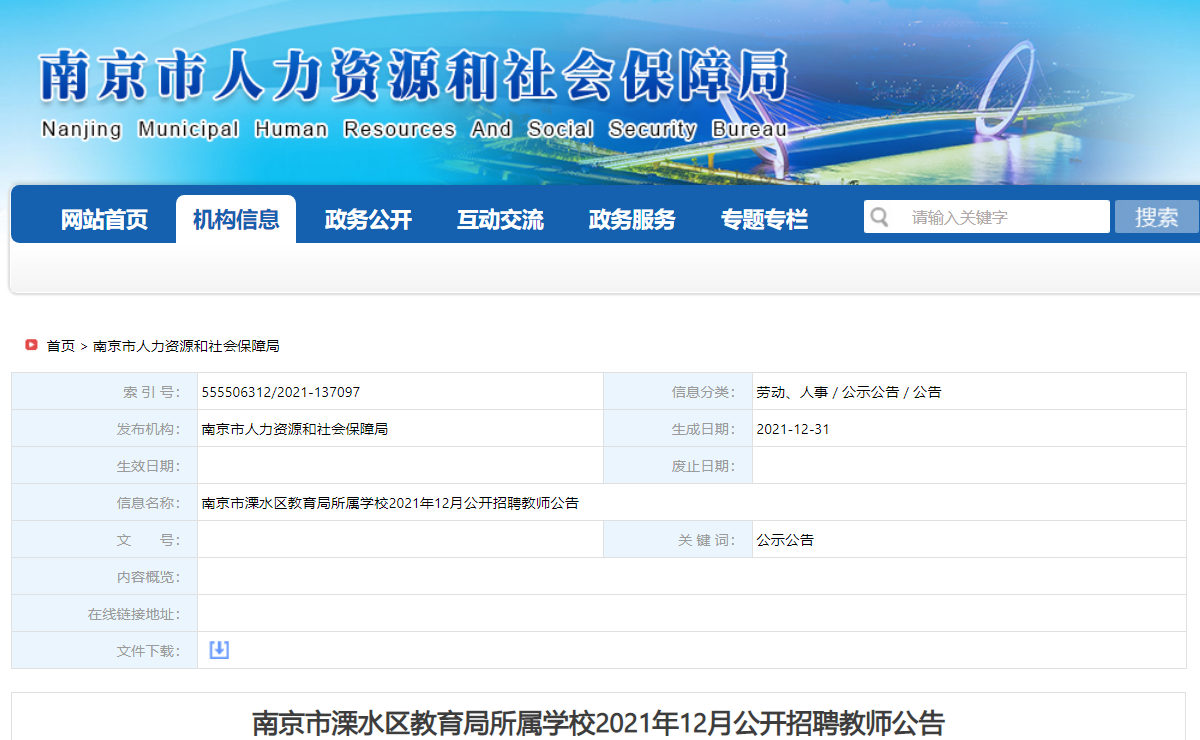Open the 政务公开 nav tab
Viewport: 1200px width, 740px height.
[x=368, y=220]
